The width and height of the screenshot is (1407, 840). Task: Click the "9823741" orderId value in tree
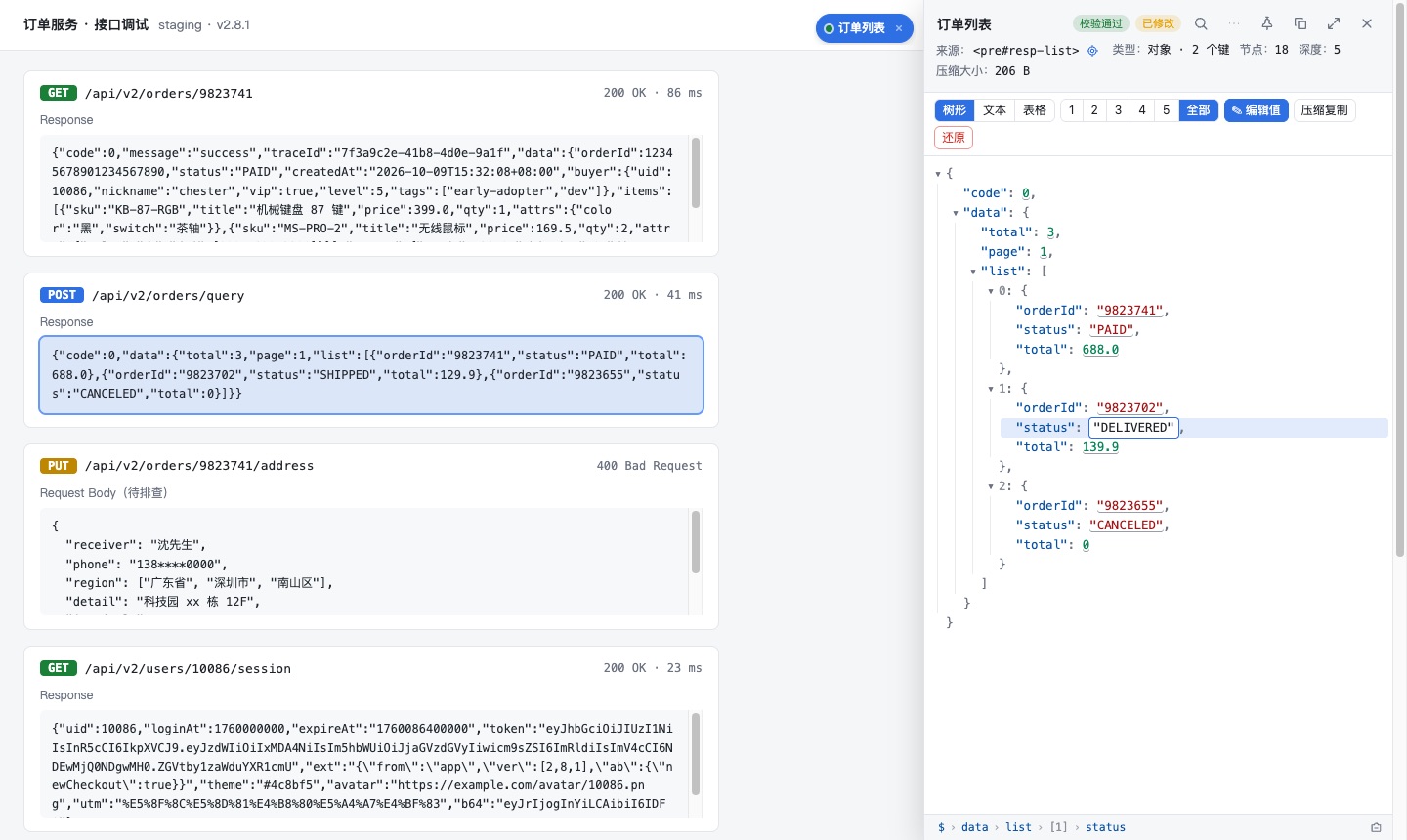(x=1130, y=311)
